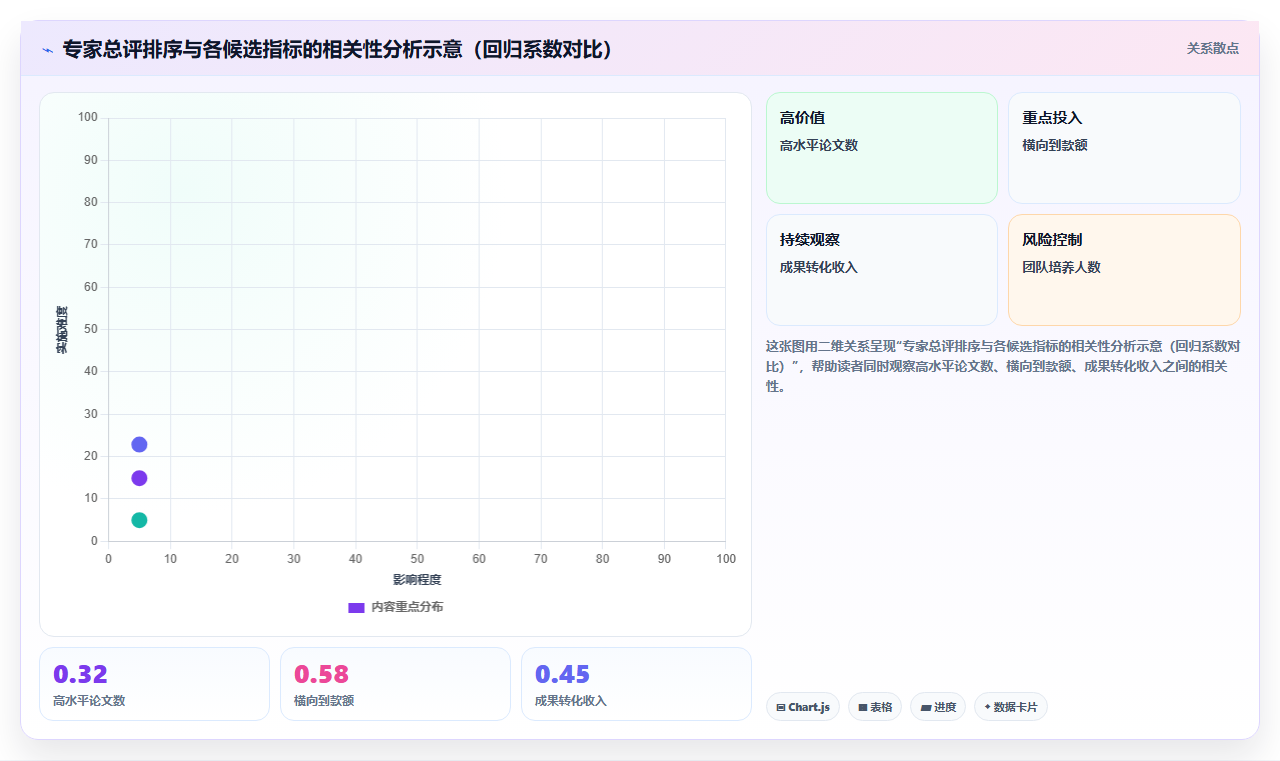Click 团队培养人数 in 风险控制 card
The width and height of the screenshot is (1280, 761).
(1061, 267)
